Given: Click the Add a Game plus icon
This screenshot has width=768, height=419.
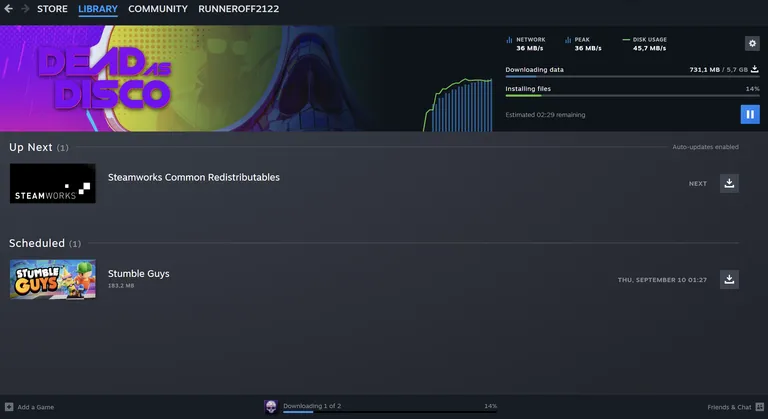Looking at the screenshot, I should 9,407.
